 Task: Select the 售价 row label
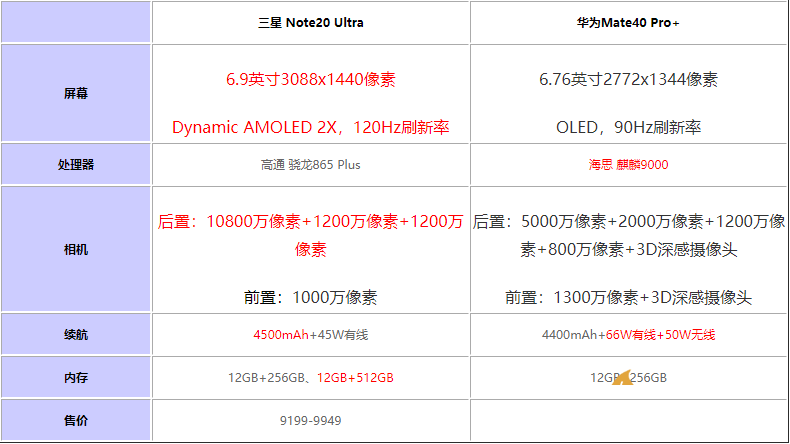click(76, 420)
